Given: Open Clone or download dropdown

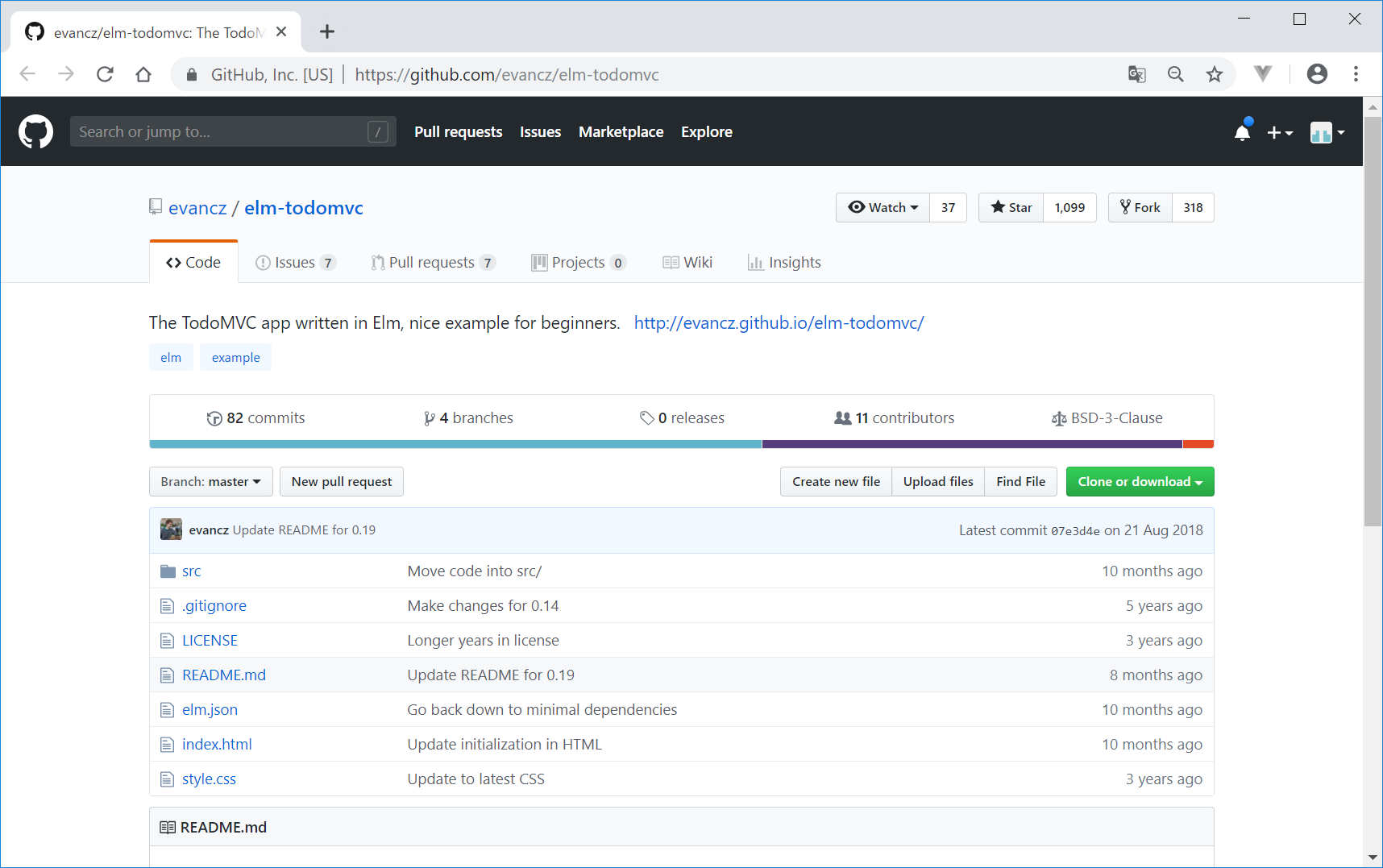Looking at the screenshot, I should pyautogui.click(x=1140, y=482).
